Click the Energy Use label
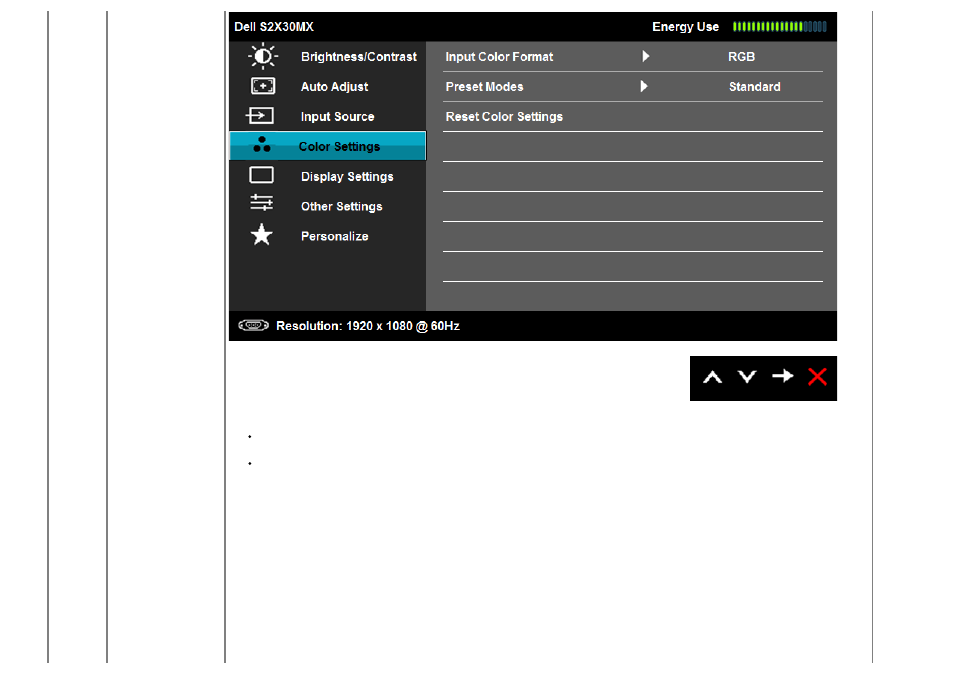 [685, 27]
